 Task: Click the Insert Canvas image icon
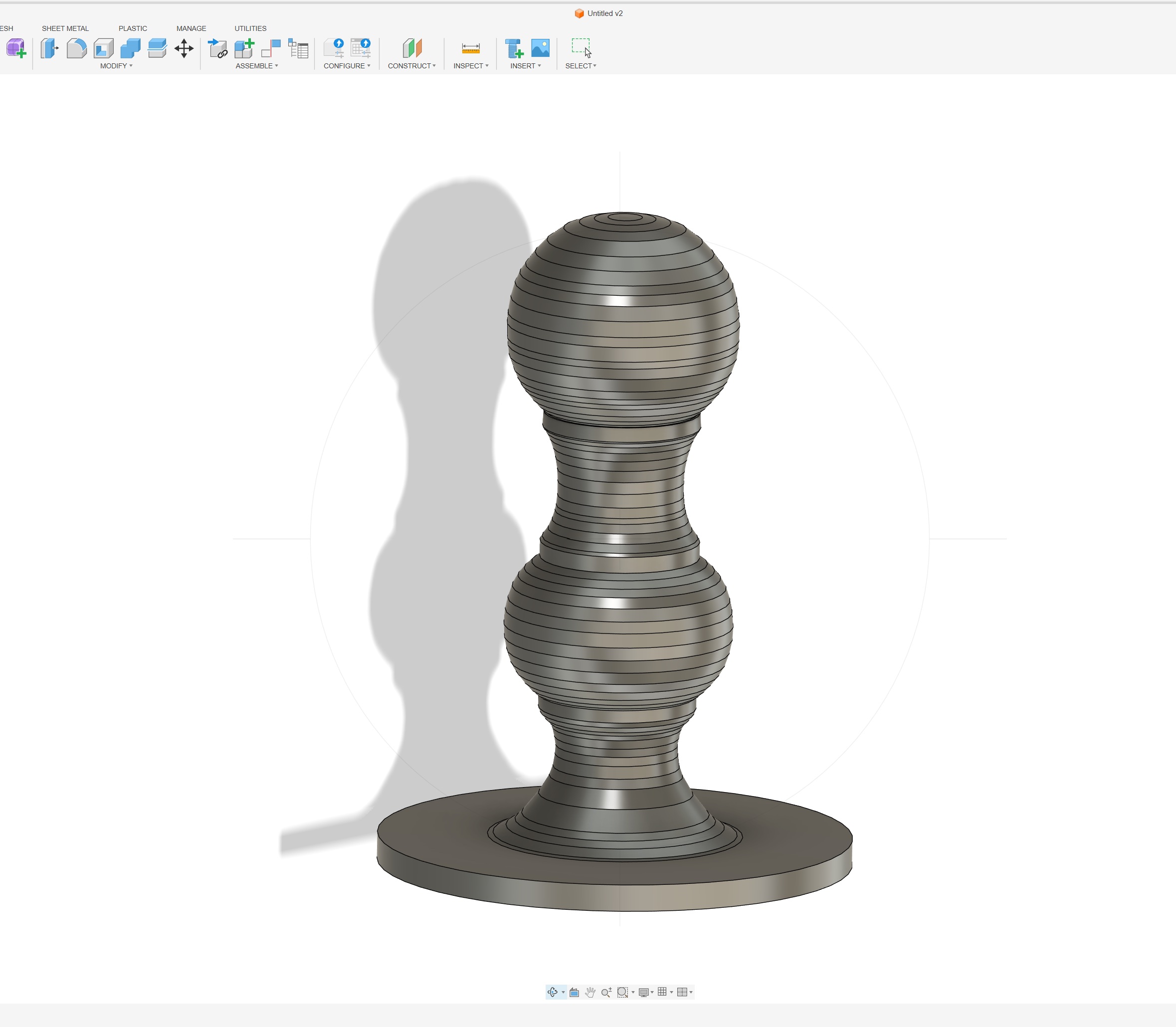(x=540, y=48)
